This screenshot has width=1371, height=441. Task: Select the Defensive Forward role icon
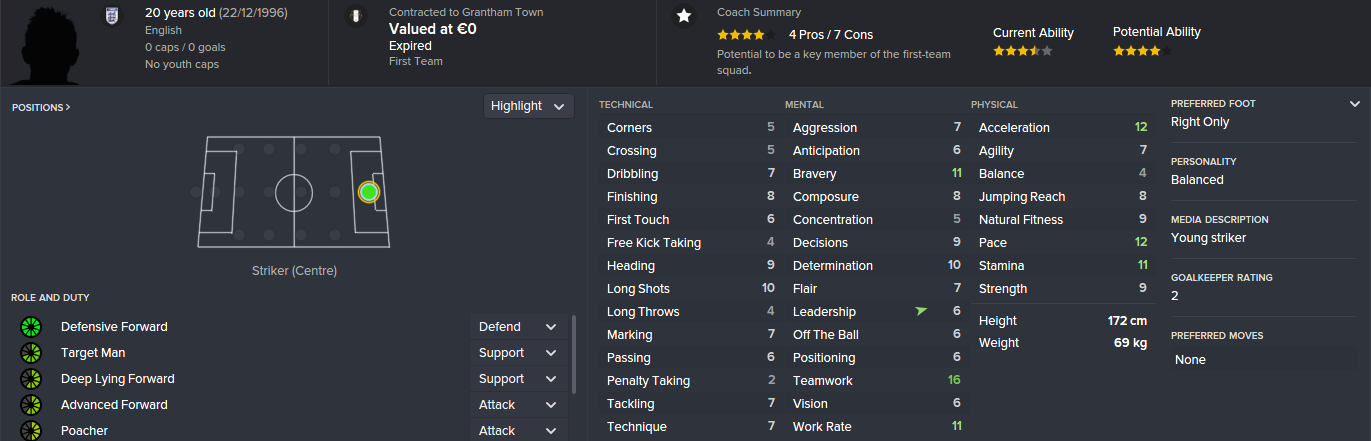click(31, 327)
